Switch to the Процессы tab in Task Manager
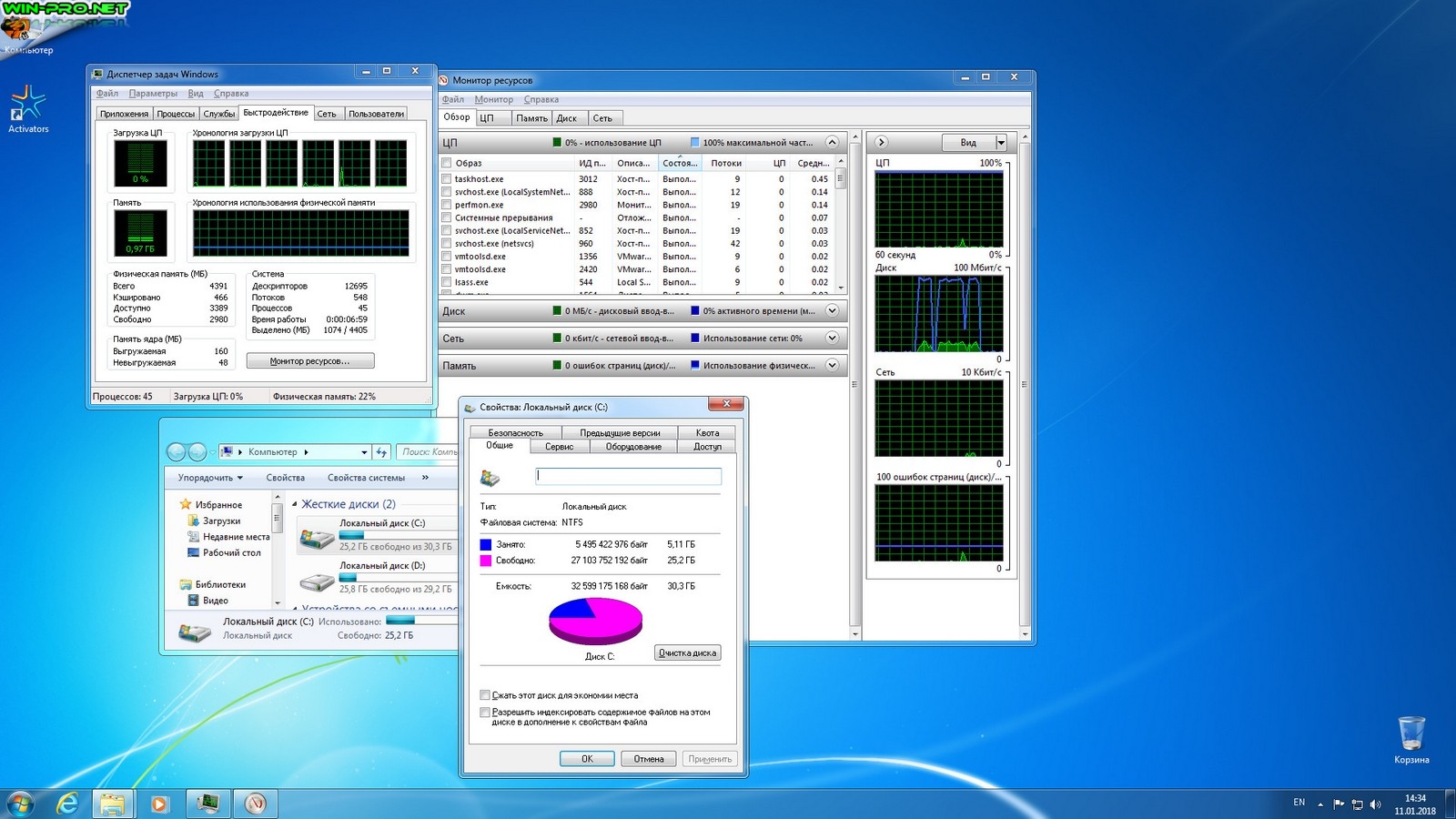 175,114
